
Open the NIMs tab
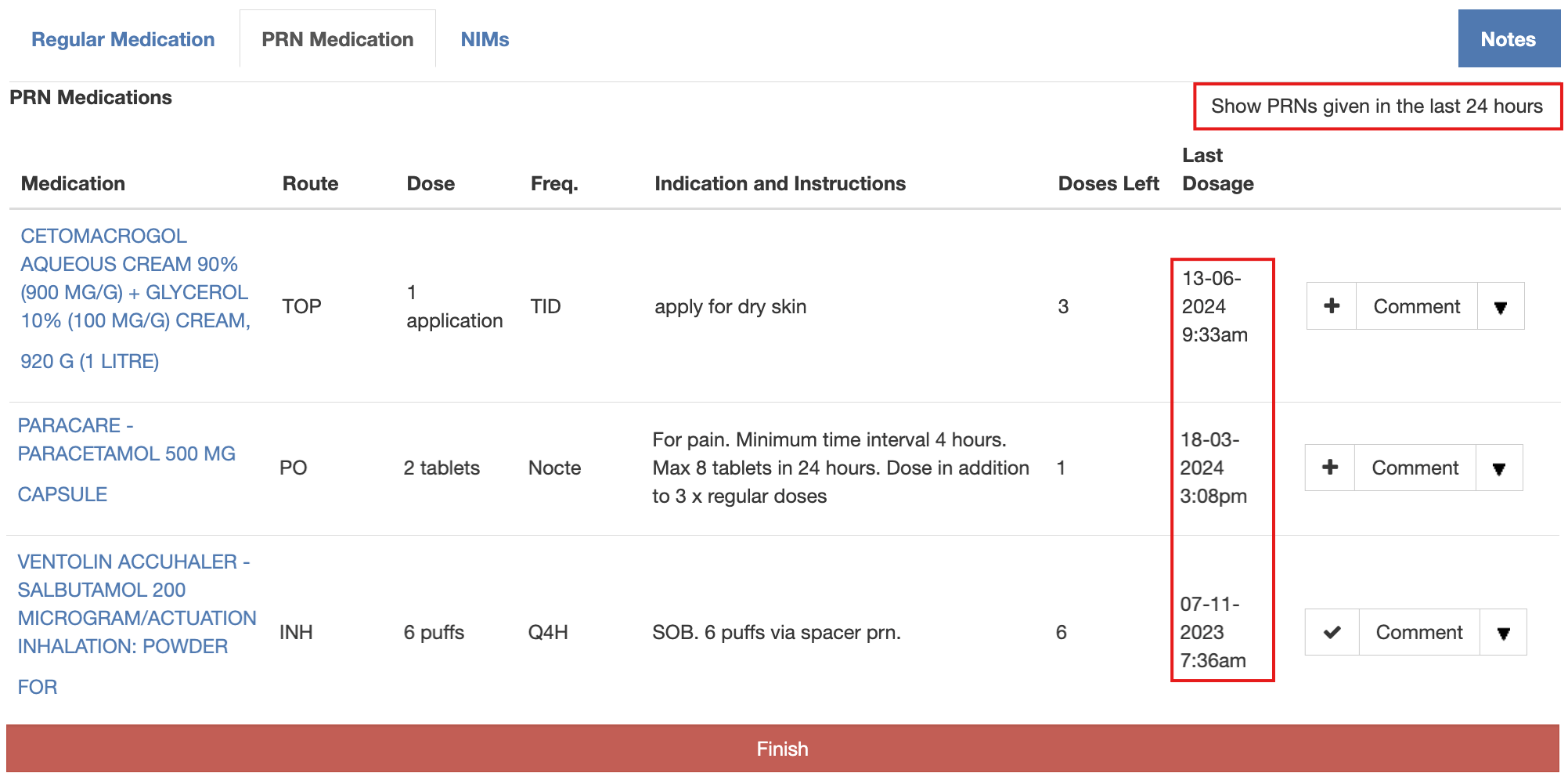click(485, 39)
